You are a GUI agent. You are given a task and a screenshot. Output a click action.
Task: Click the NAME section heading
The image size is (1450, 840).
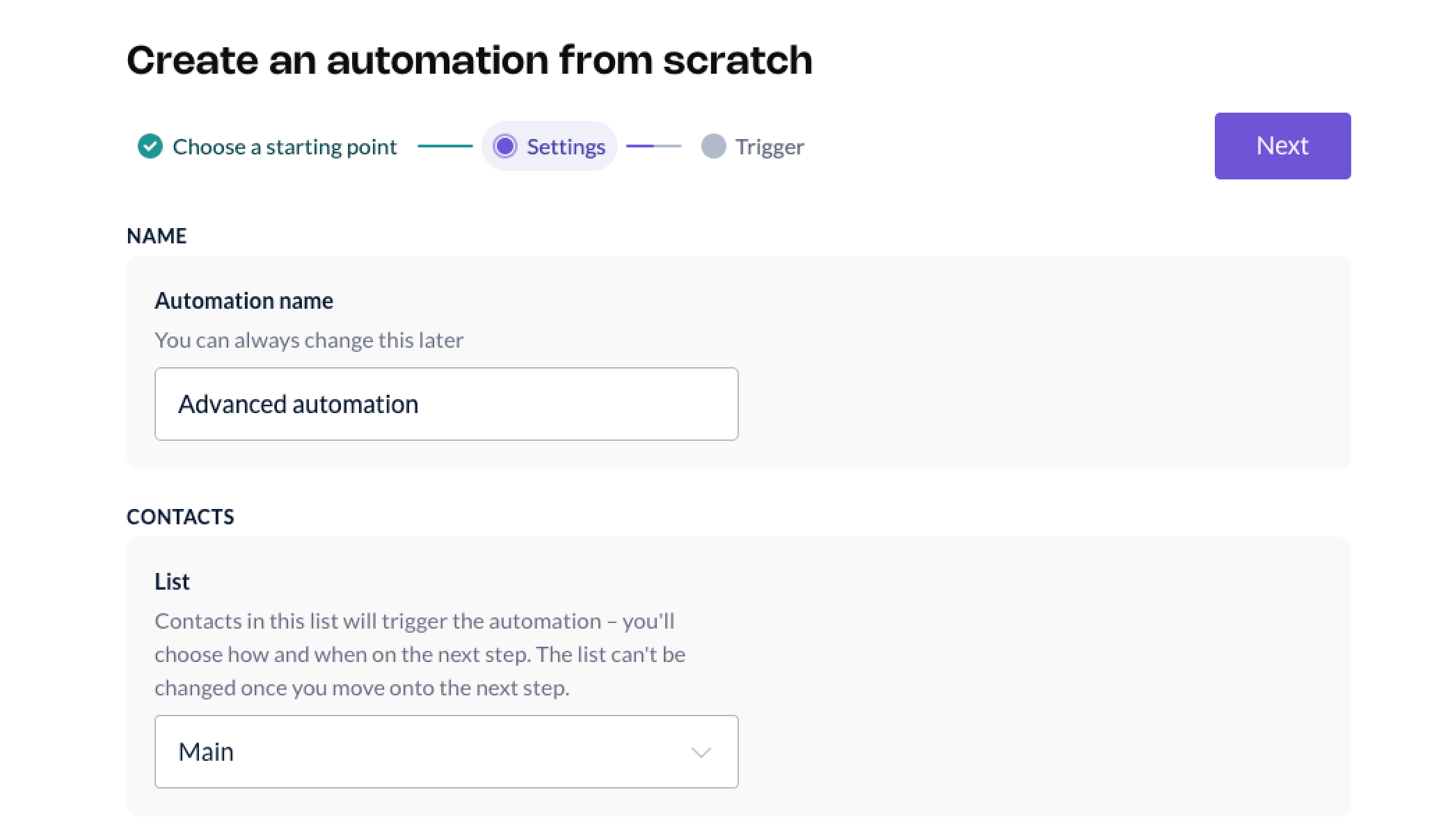pyautogui.click(x=157, y=236)
